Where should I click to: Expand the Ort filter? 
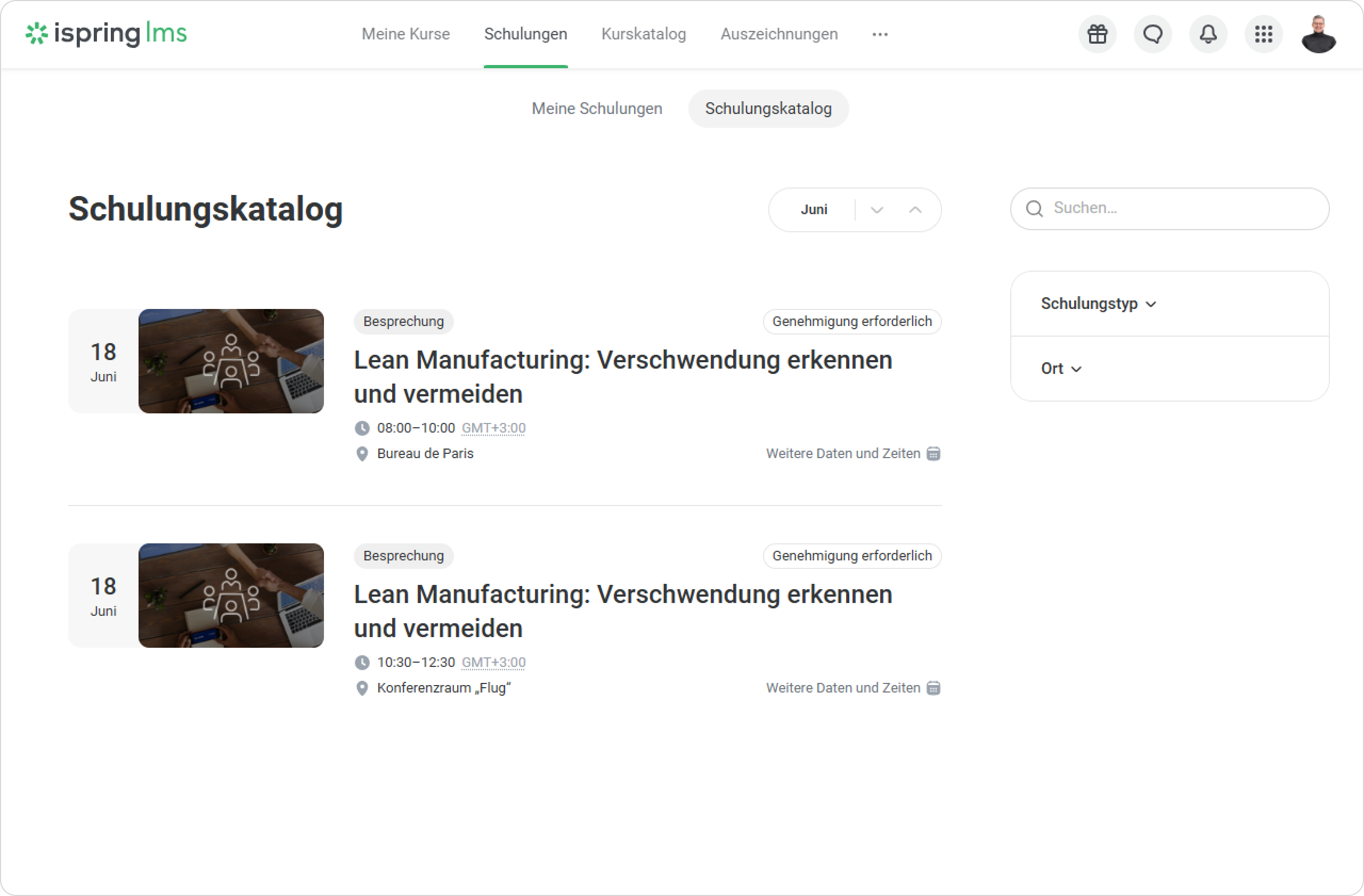1061,369
